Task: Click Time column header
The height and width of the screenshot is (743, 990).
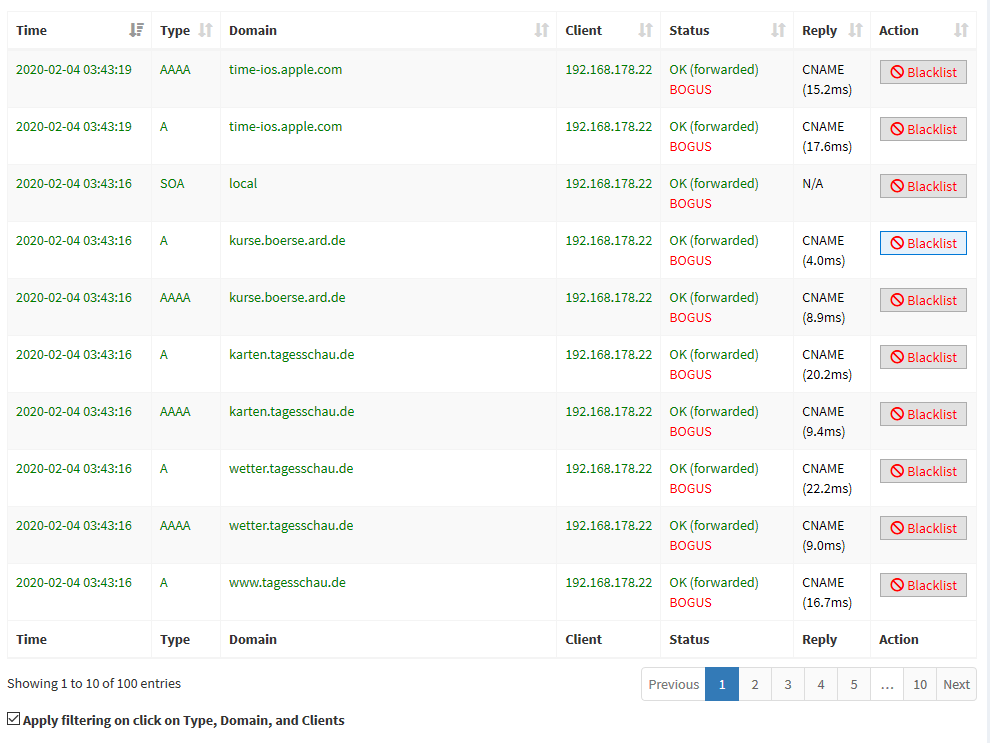Action: [x=79, y=30]
